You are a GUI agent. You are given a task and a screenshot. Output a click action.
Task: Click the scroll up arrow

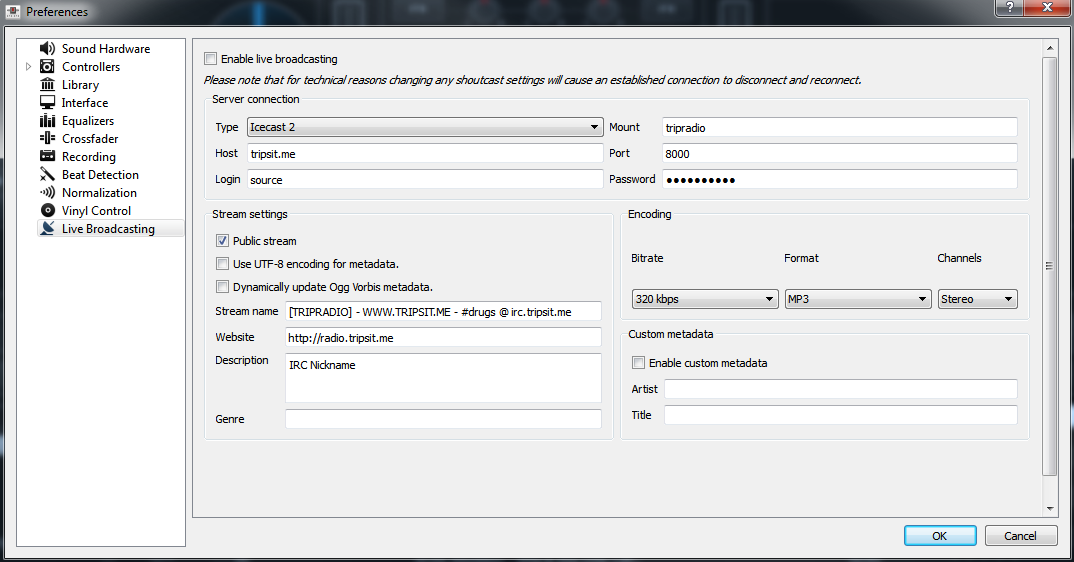click(1049, 48)
